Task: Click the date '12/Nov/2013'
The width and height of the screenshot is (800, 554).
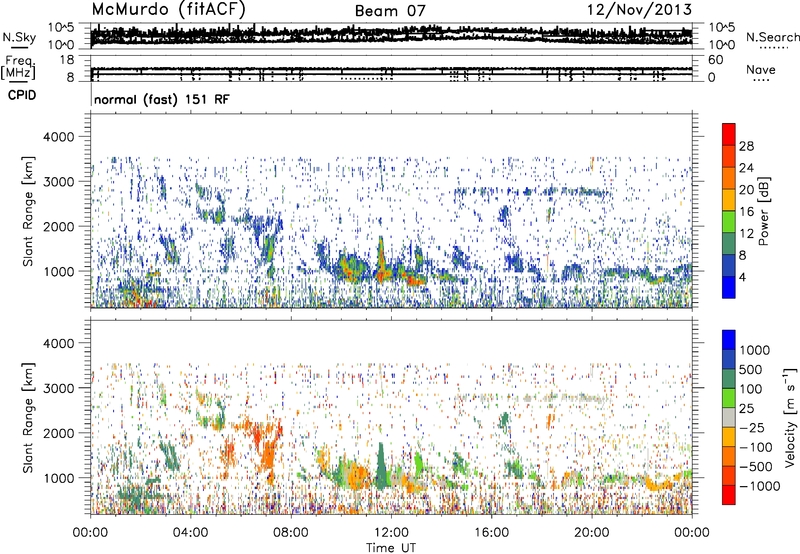Action: [x=639, y=10]
